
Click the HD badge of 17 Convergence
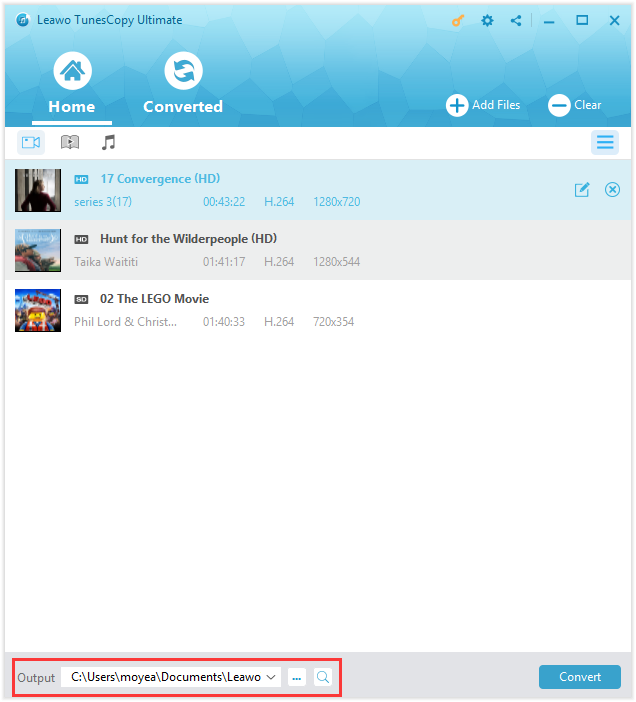pyautogui.click(x=81, y=180)
